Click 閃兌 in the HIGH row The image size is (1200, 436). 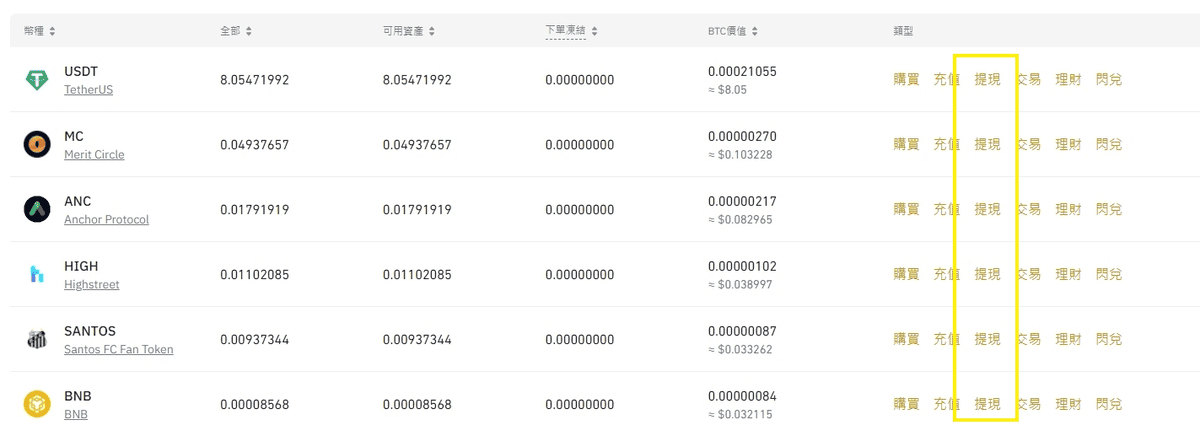[1108, 275]
